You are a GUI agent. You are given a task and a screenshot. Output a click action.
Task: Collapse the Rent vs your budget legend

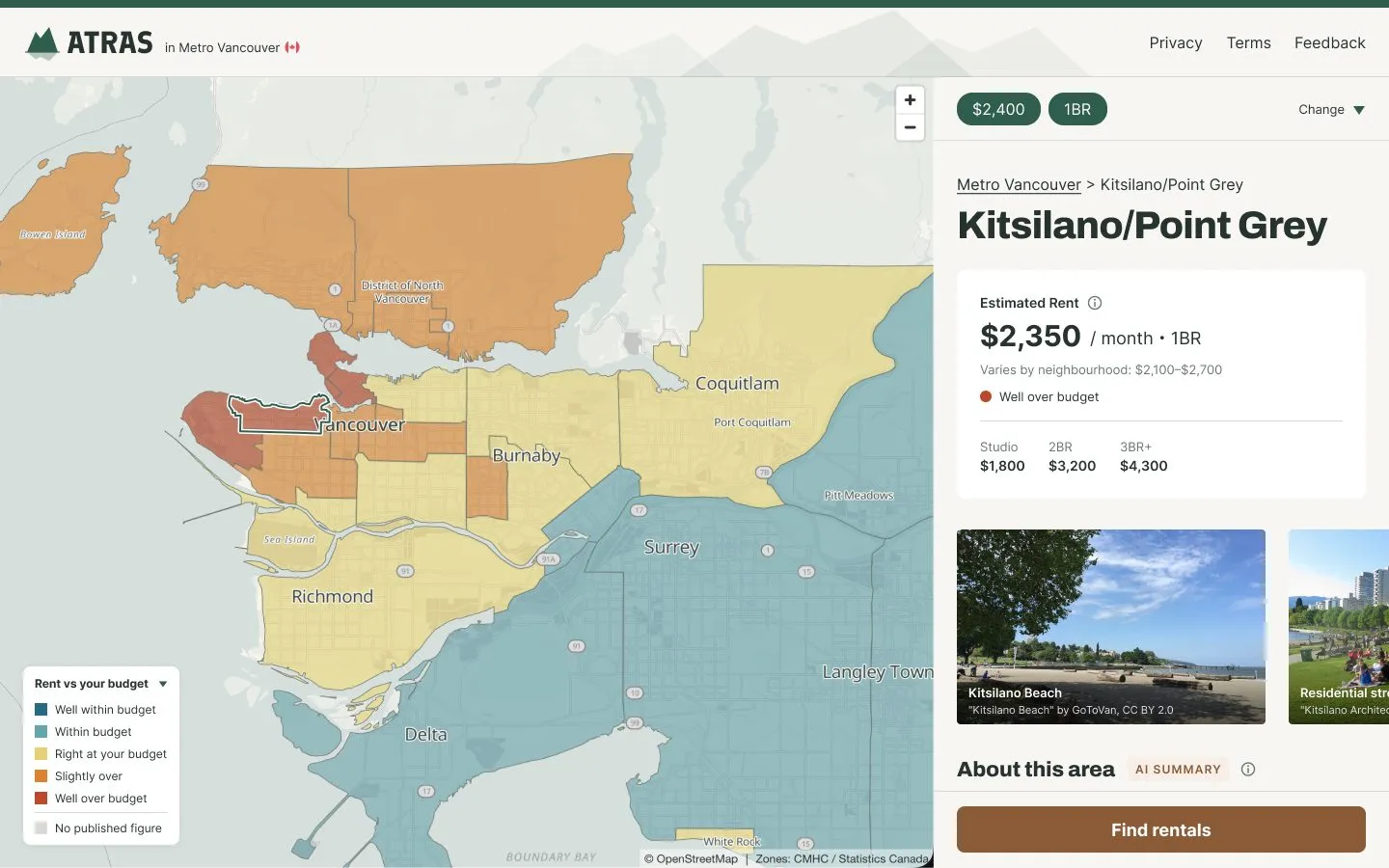tap(163, 684)
